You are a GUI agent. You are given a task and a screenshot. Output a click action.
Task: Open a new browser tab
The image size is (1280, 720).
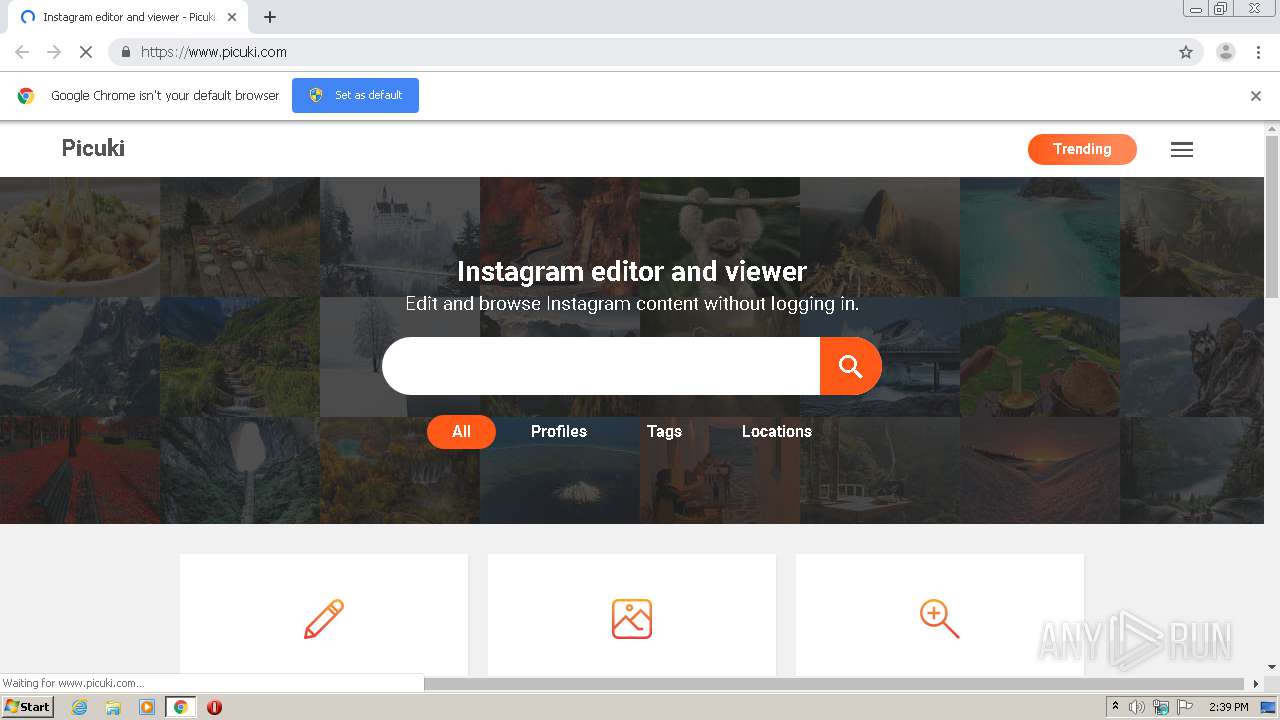270,17
